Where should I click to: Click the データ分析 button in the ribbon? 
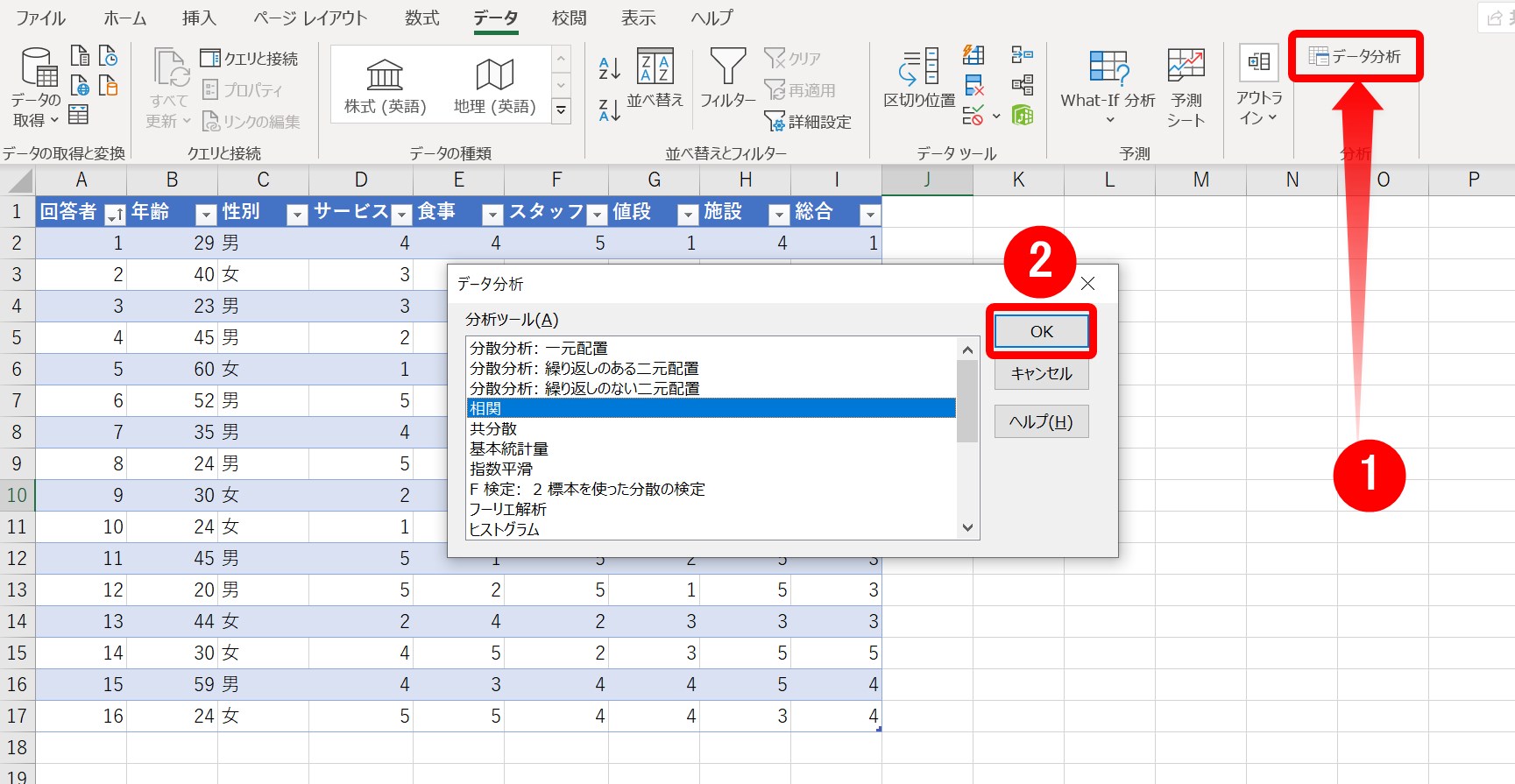click(1355, 57)
